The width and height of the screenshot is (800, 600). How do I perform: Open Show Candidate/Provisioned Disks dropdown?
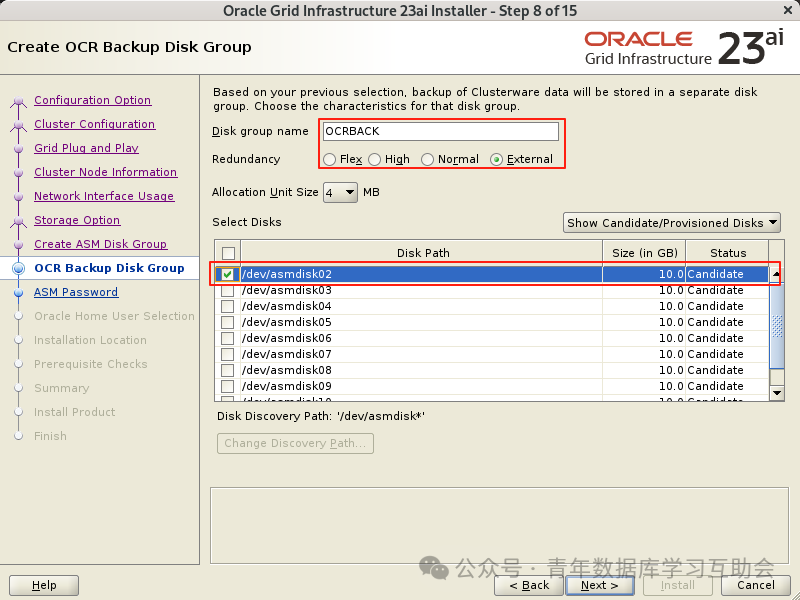pyautogui.click(x=671, y=223)
